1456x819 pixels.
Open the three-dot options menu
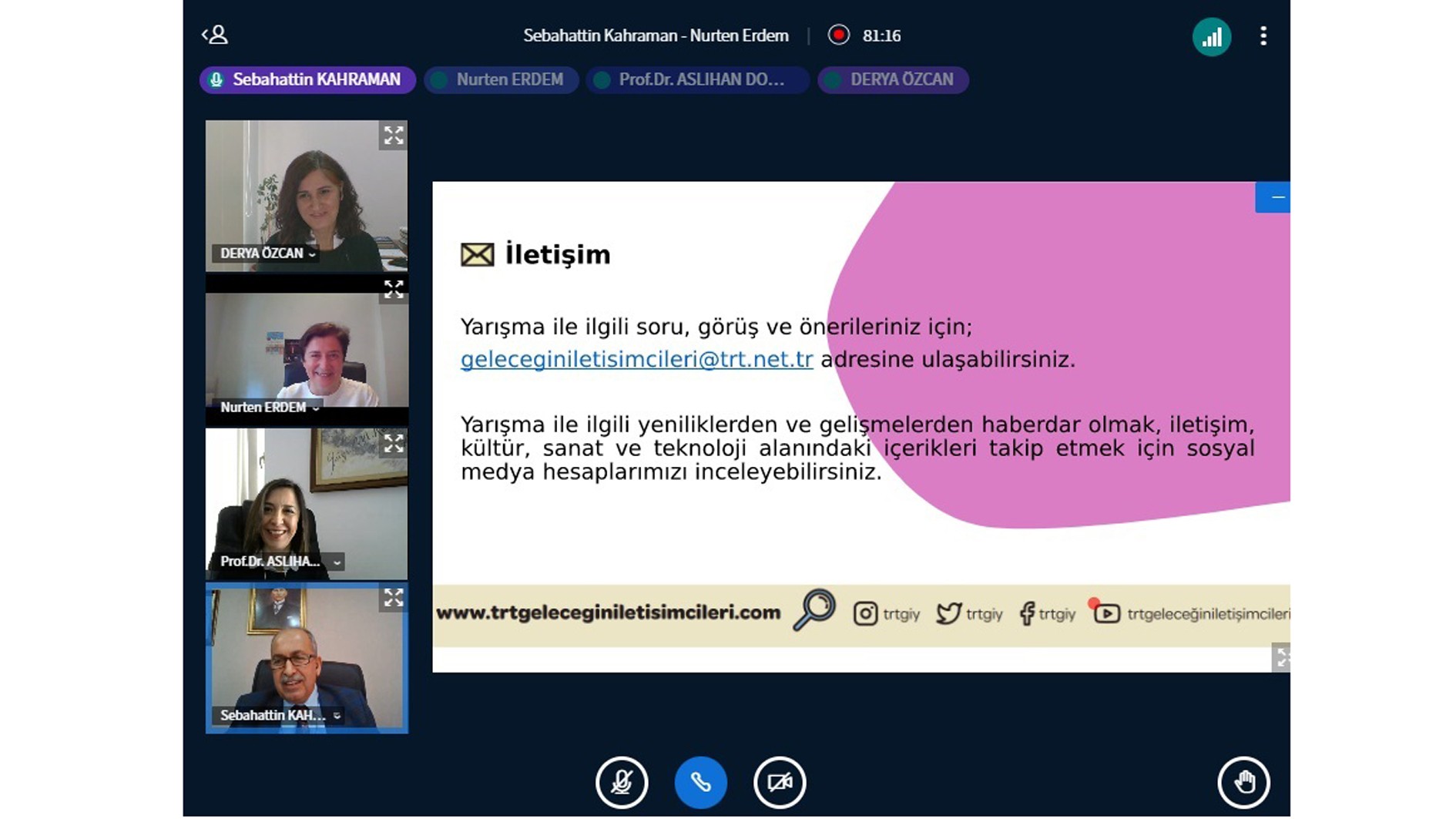click(x=1263, y=36)
